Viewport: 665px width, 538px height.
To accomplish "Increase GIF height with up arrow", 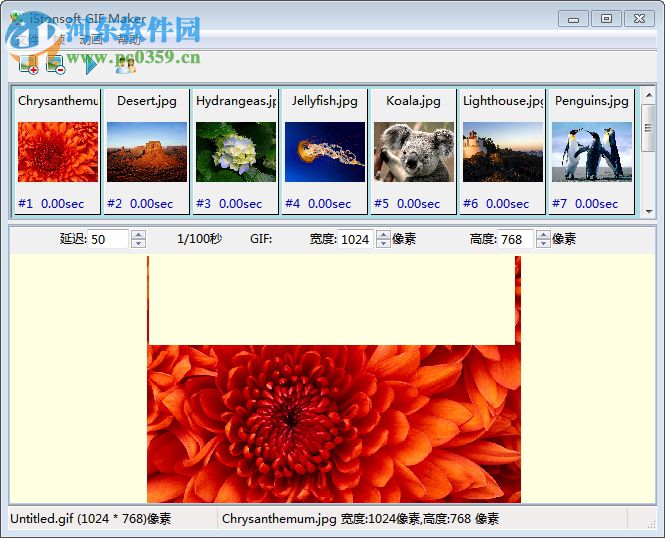I will click(x=543, y=234).
